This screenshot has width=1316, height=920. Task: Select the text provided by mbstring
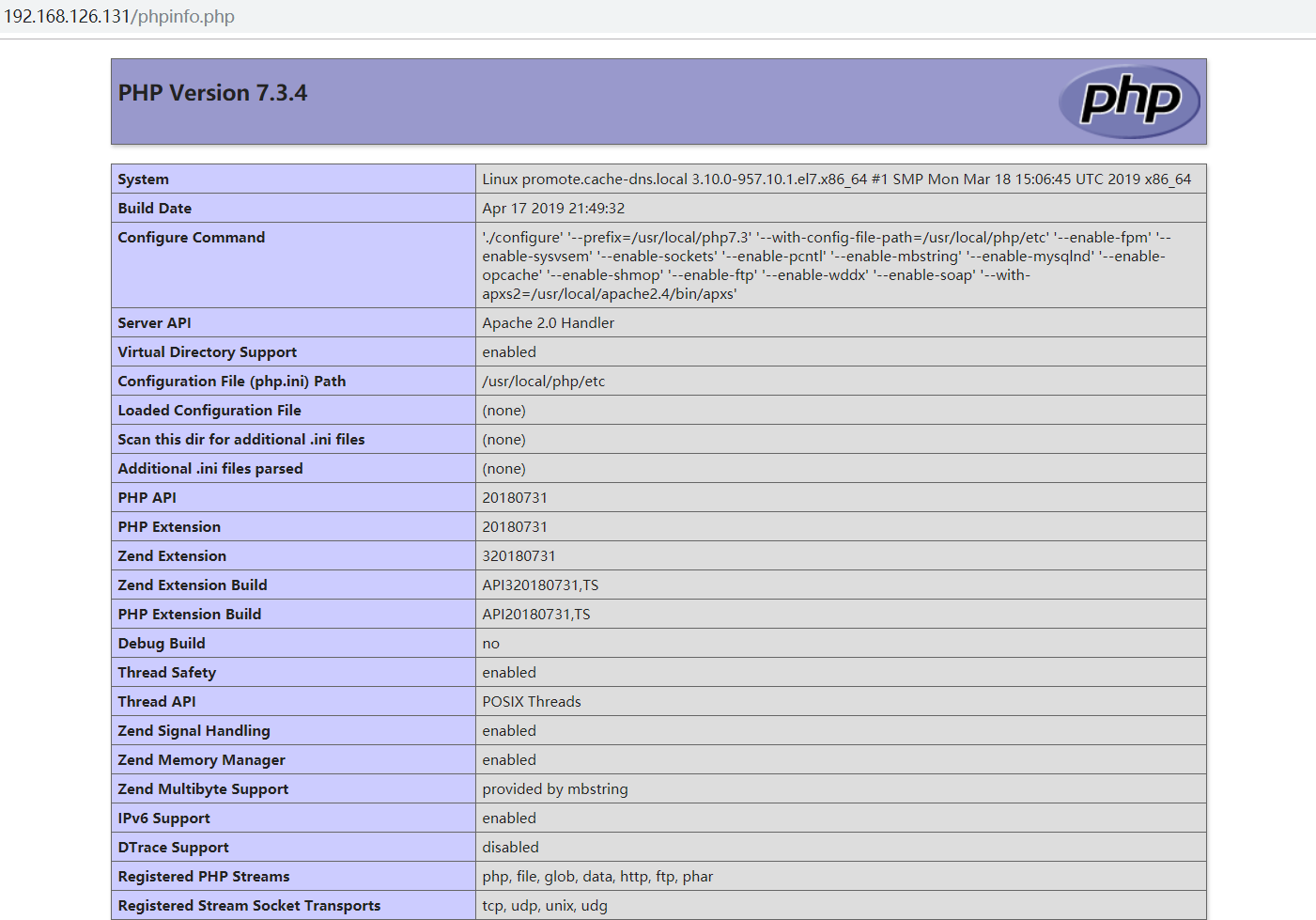coord(555,788)
